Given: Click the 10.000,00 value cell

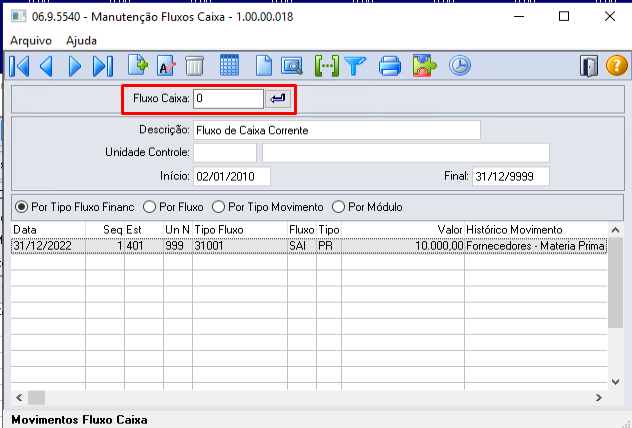Looking at the screenshot, I should (403, 246).
